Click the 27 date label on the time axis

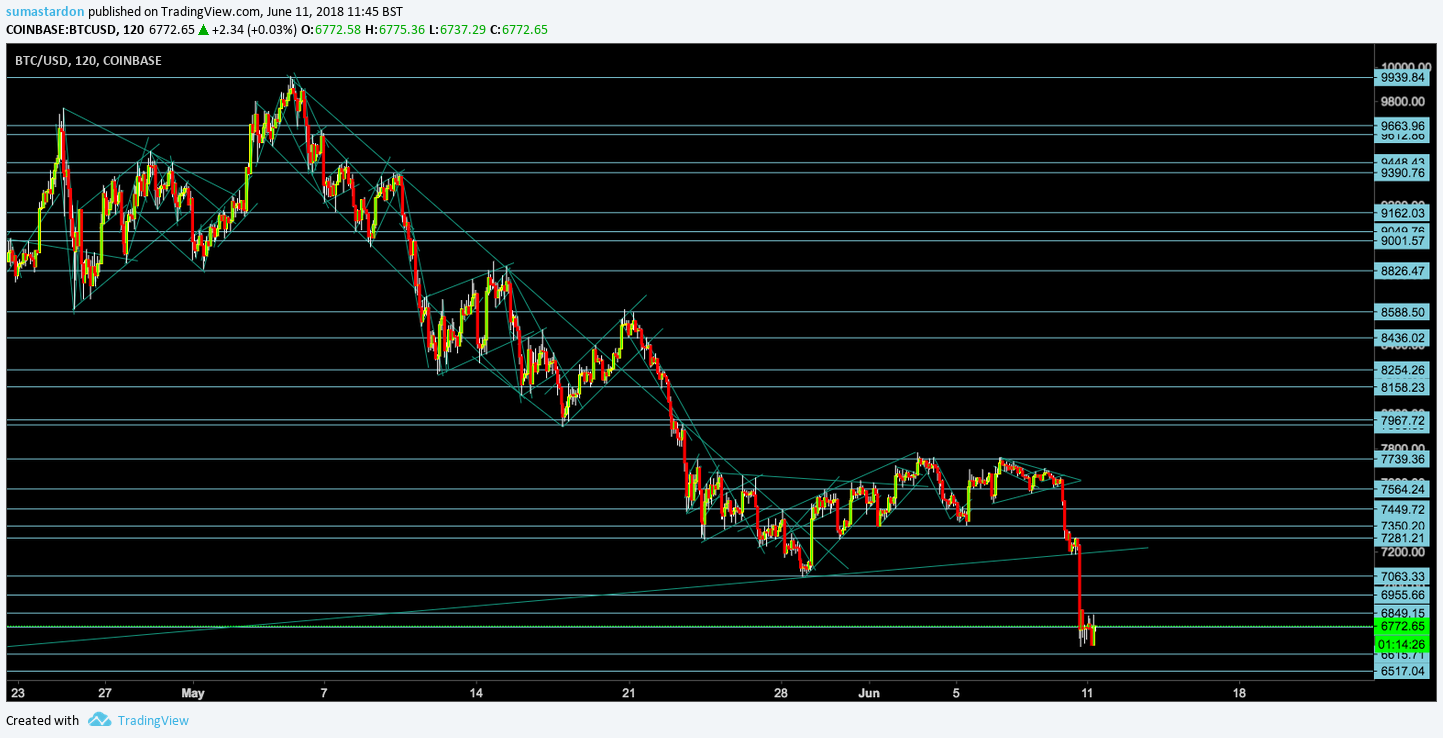tap(105, 692)
